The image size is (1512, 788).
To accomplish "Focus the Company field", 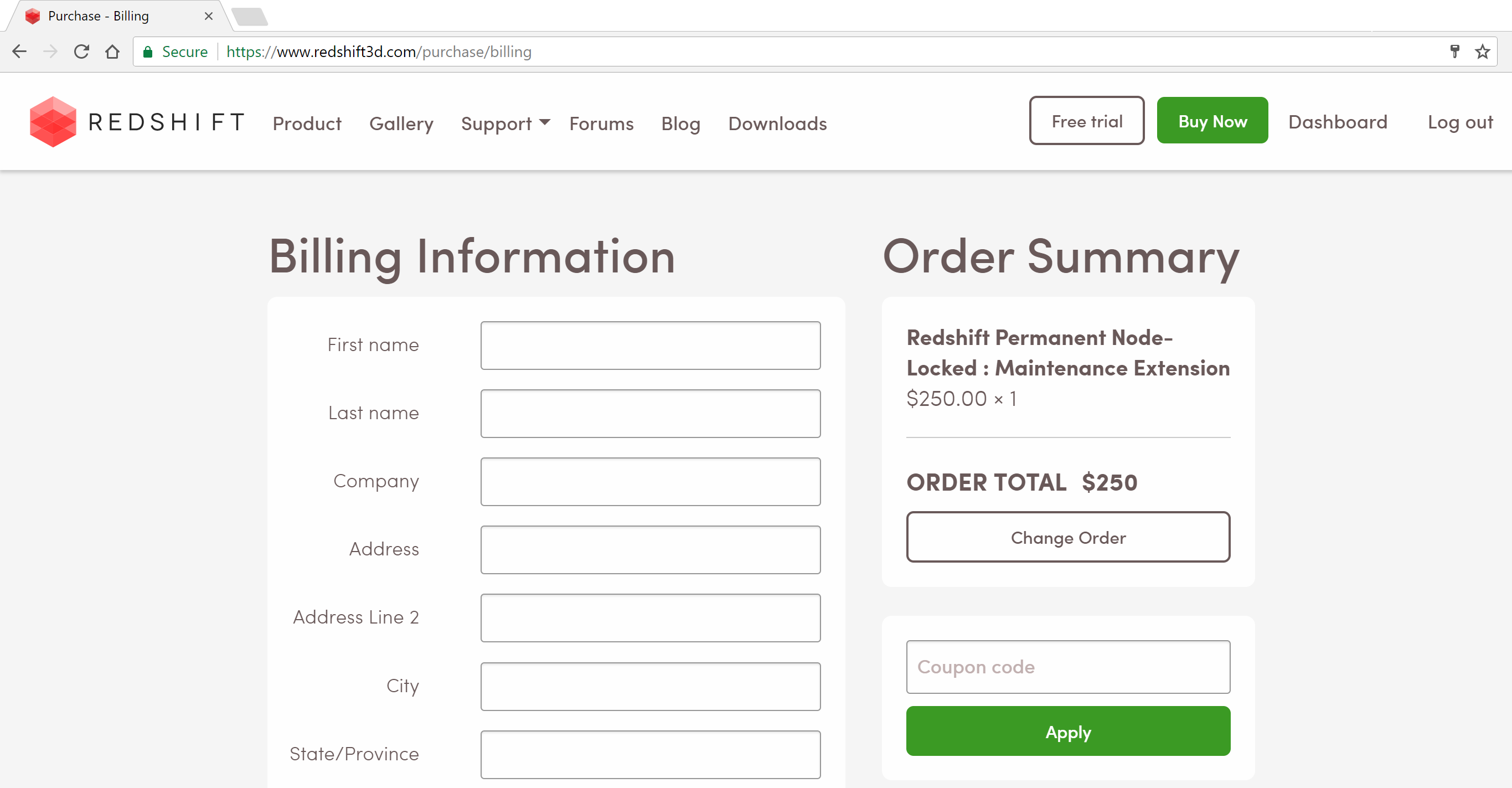I will (651, 481).
